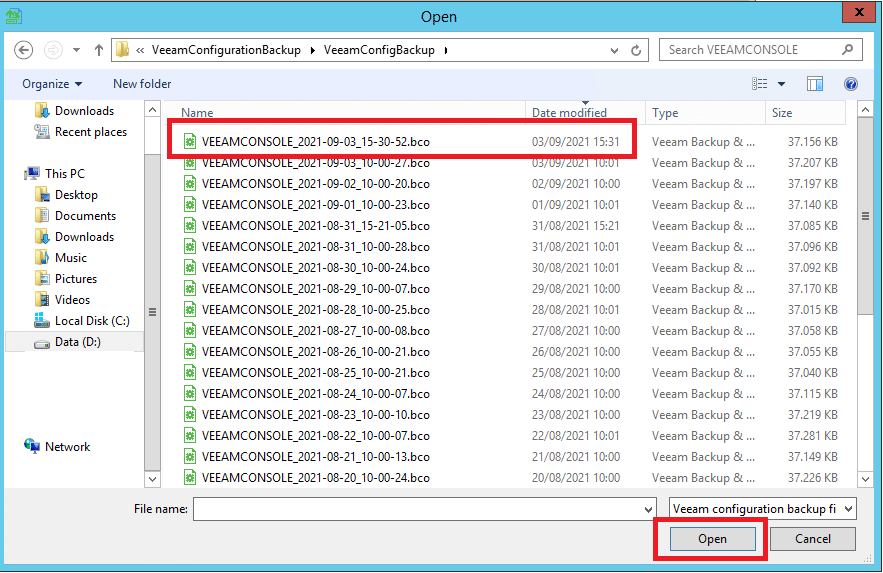
Task: Open the Help button
Action: (x=850, y=84)
